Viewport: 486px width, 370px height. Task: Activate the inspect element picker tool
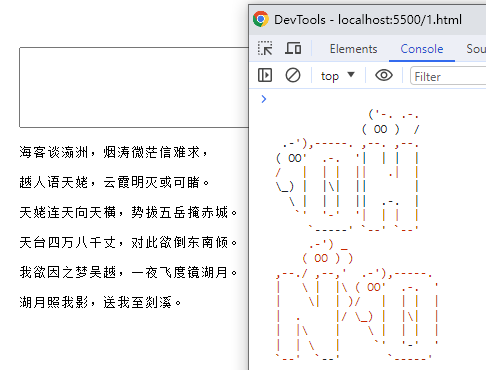pyautogui.click(x=265, y=49)
